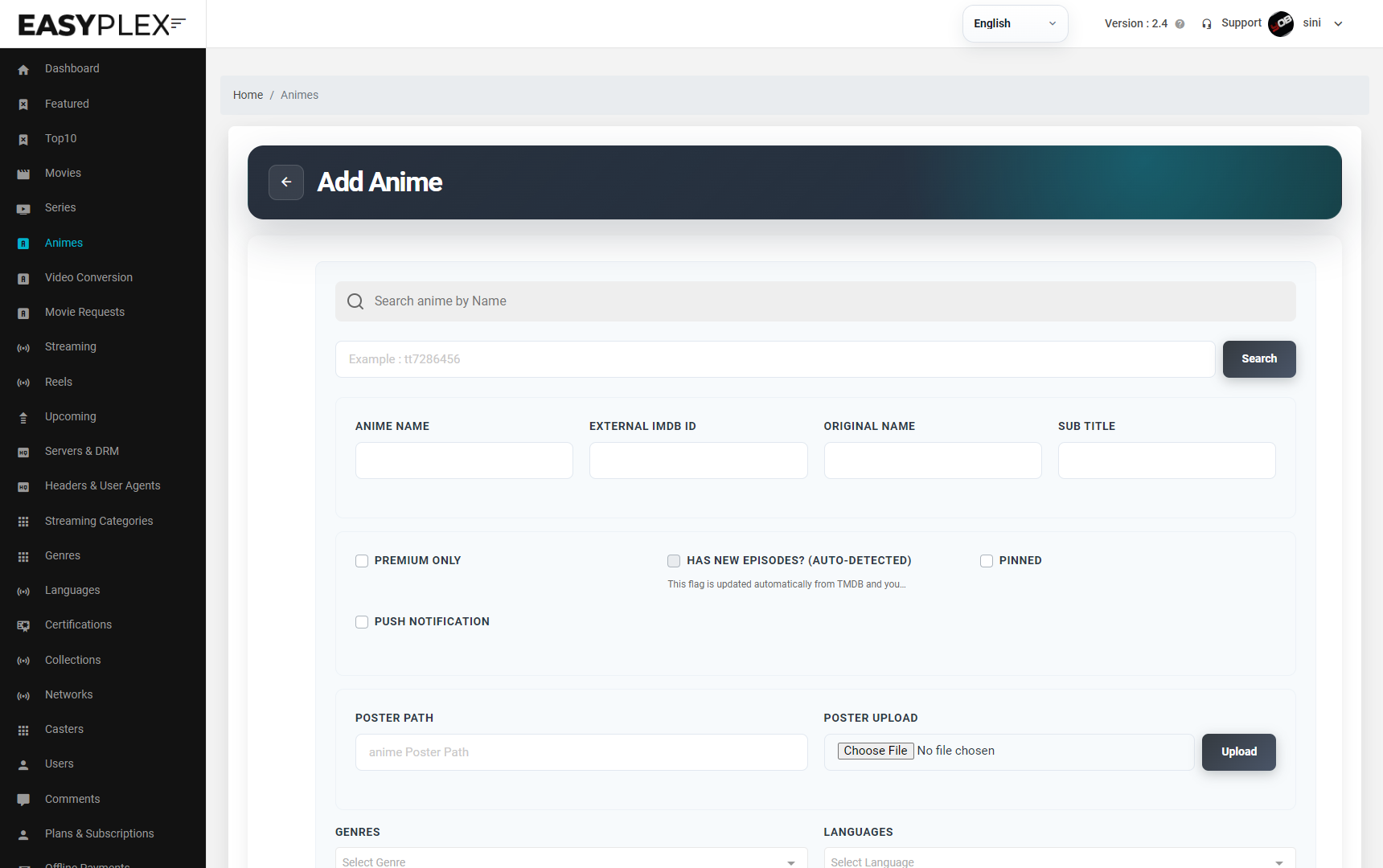1383x868 pixels.
Task: Click the Movies clapperboard icon
Action: (23, 174)
